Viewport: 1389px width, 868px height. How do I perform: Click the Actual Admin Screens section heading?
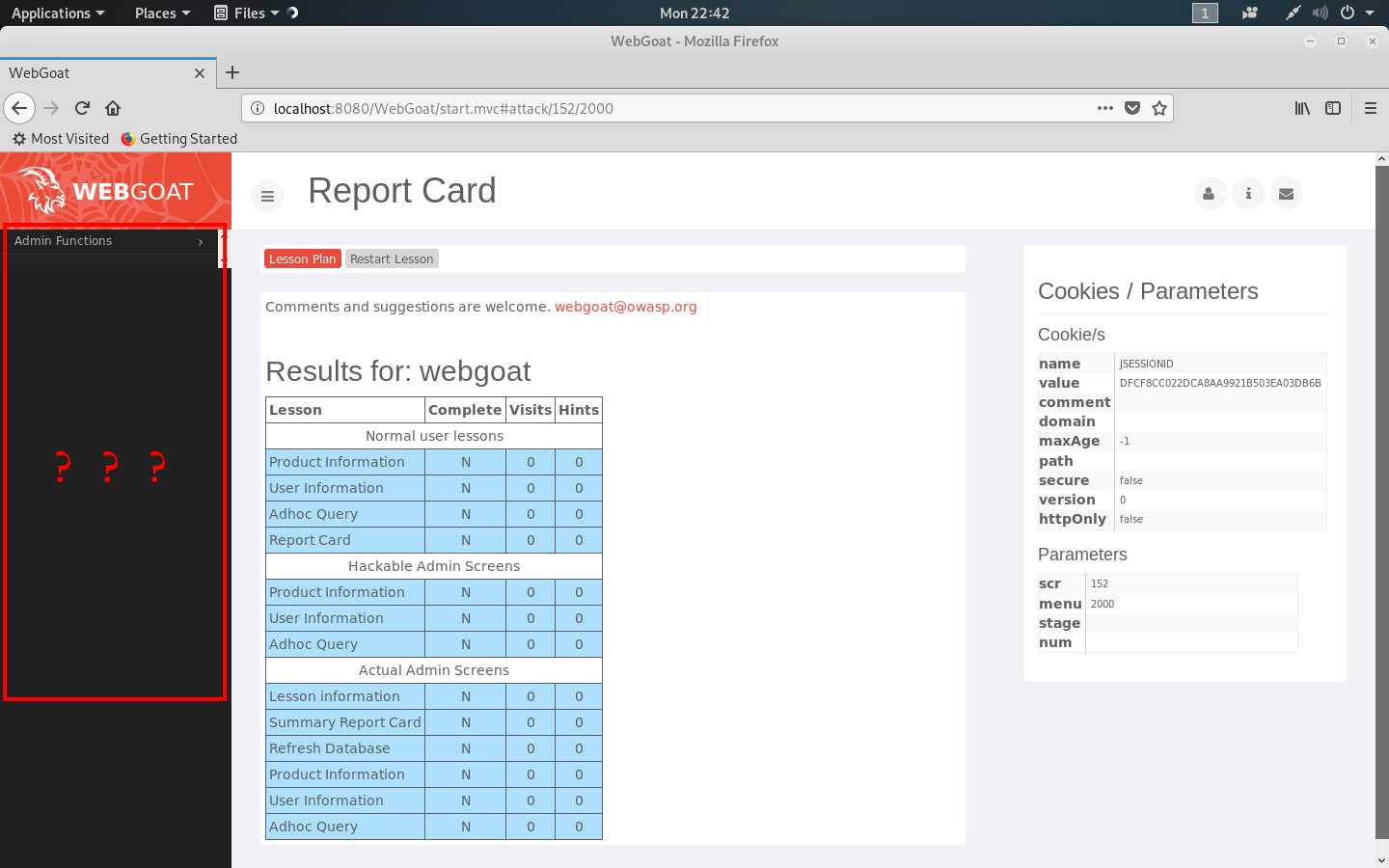(x=434, y=670)
